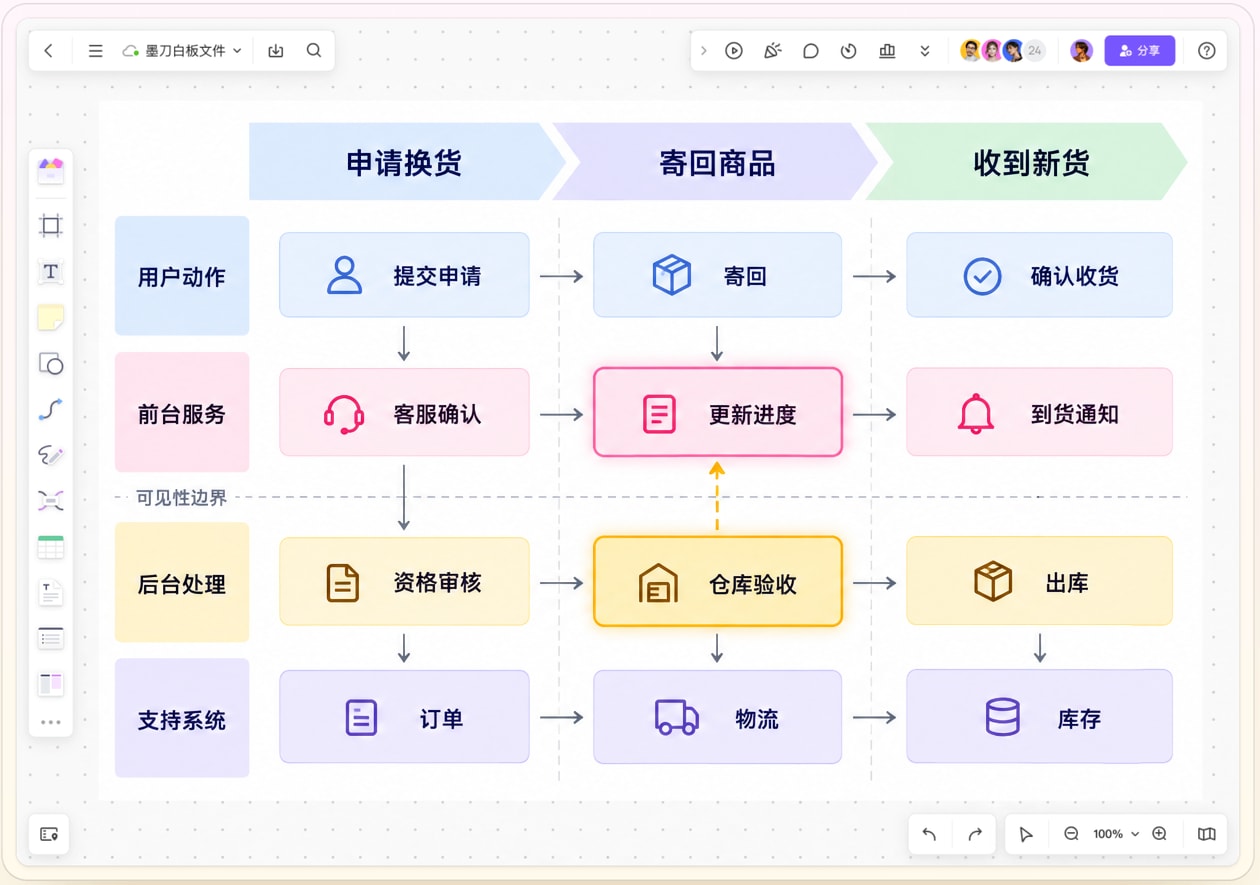Image resolution: width=1260 pixels, height=885 pixels.
Task: Click the 库存 card
Action: [1039, 717]
